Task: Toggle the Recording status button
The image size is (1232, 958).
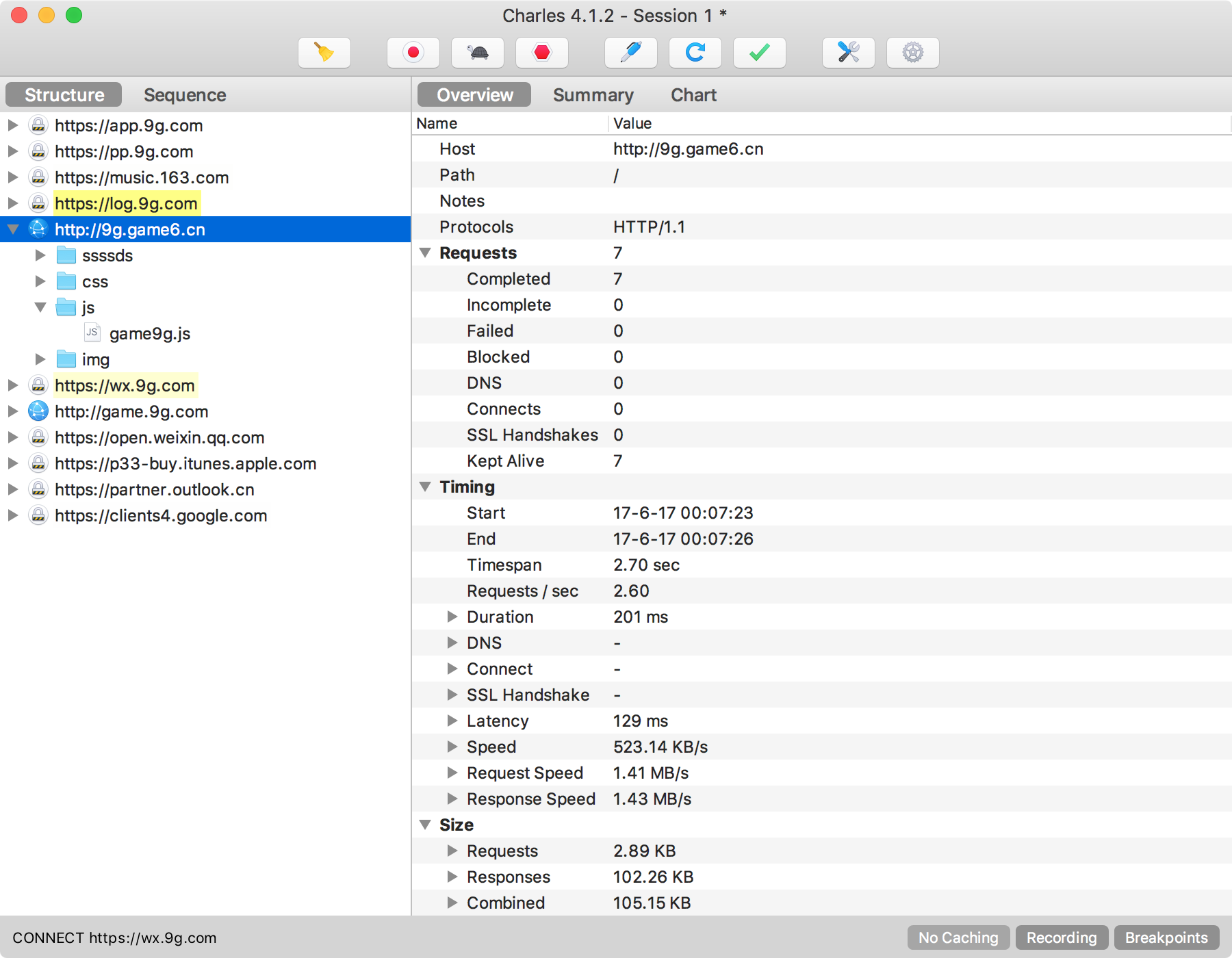Action: (1061, 937)
